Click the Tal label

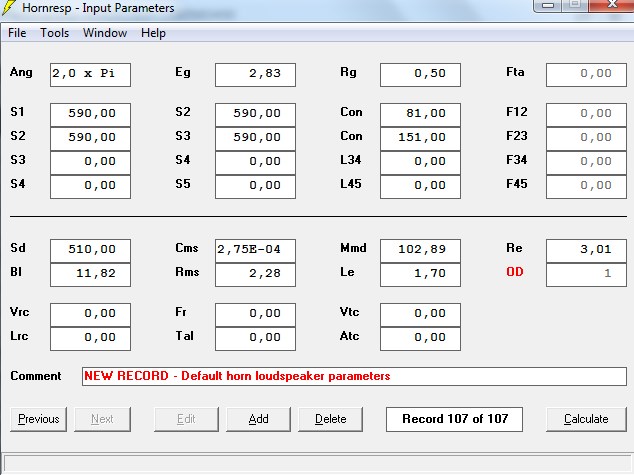[x=184, y=336]
